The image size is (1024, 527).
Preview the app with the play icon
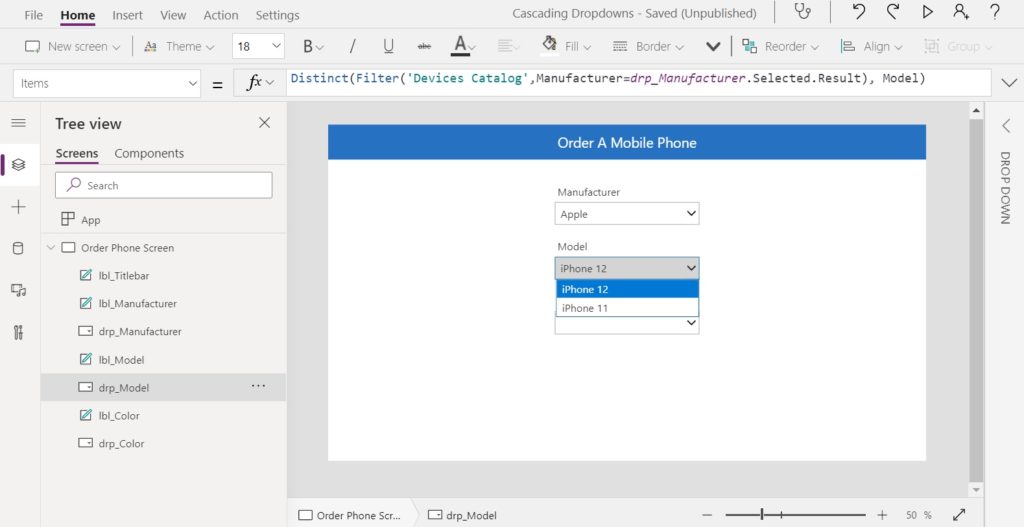927,12
